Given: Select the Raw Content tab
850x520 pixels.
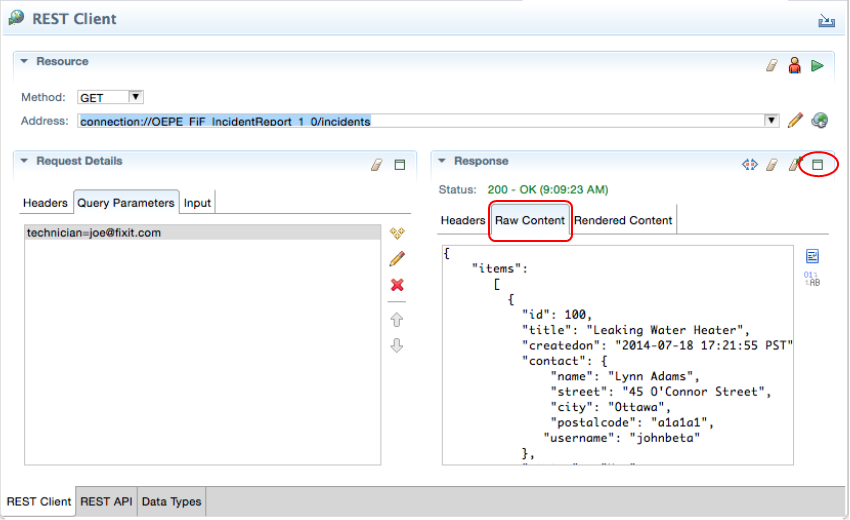Looking at the screenshot, I should [530, 220].
